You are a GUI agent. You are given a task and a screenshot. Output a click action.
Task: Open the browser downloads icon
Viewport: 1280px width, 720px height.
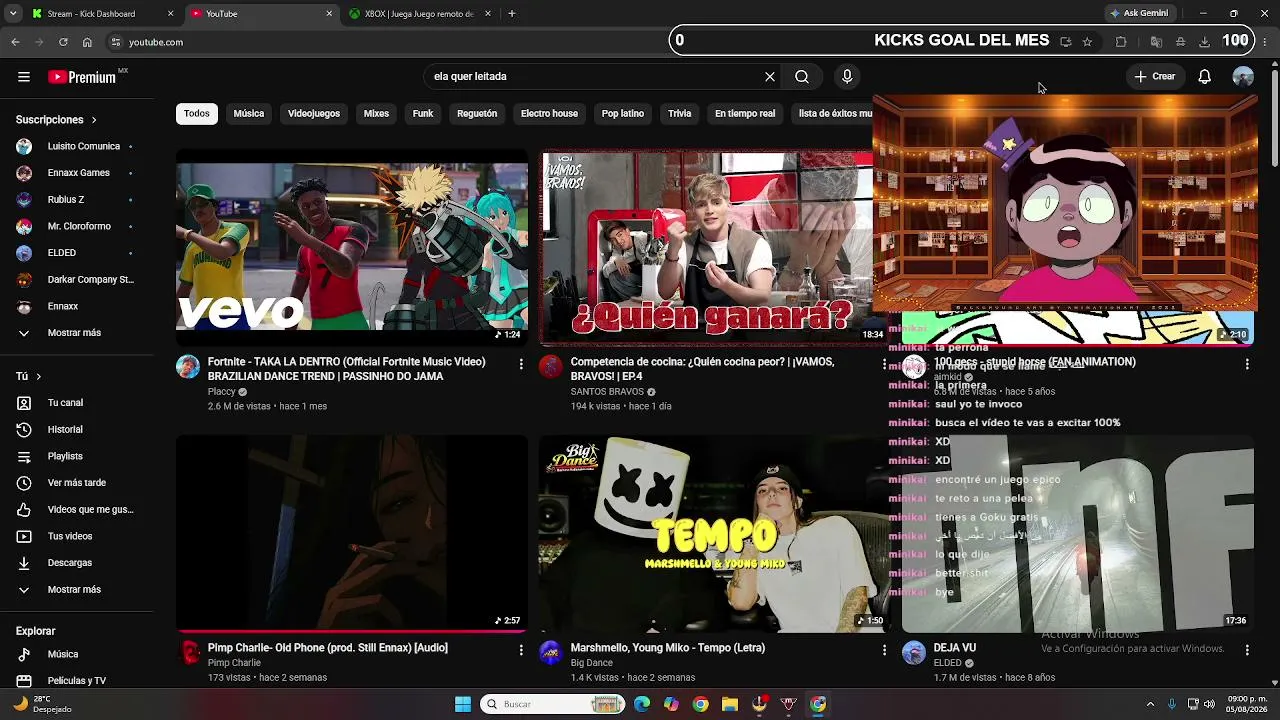point(1204,42)
